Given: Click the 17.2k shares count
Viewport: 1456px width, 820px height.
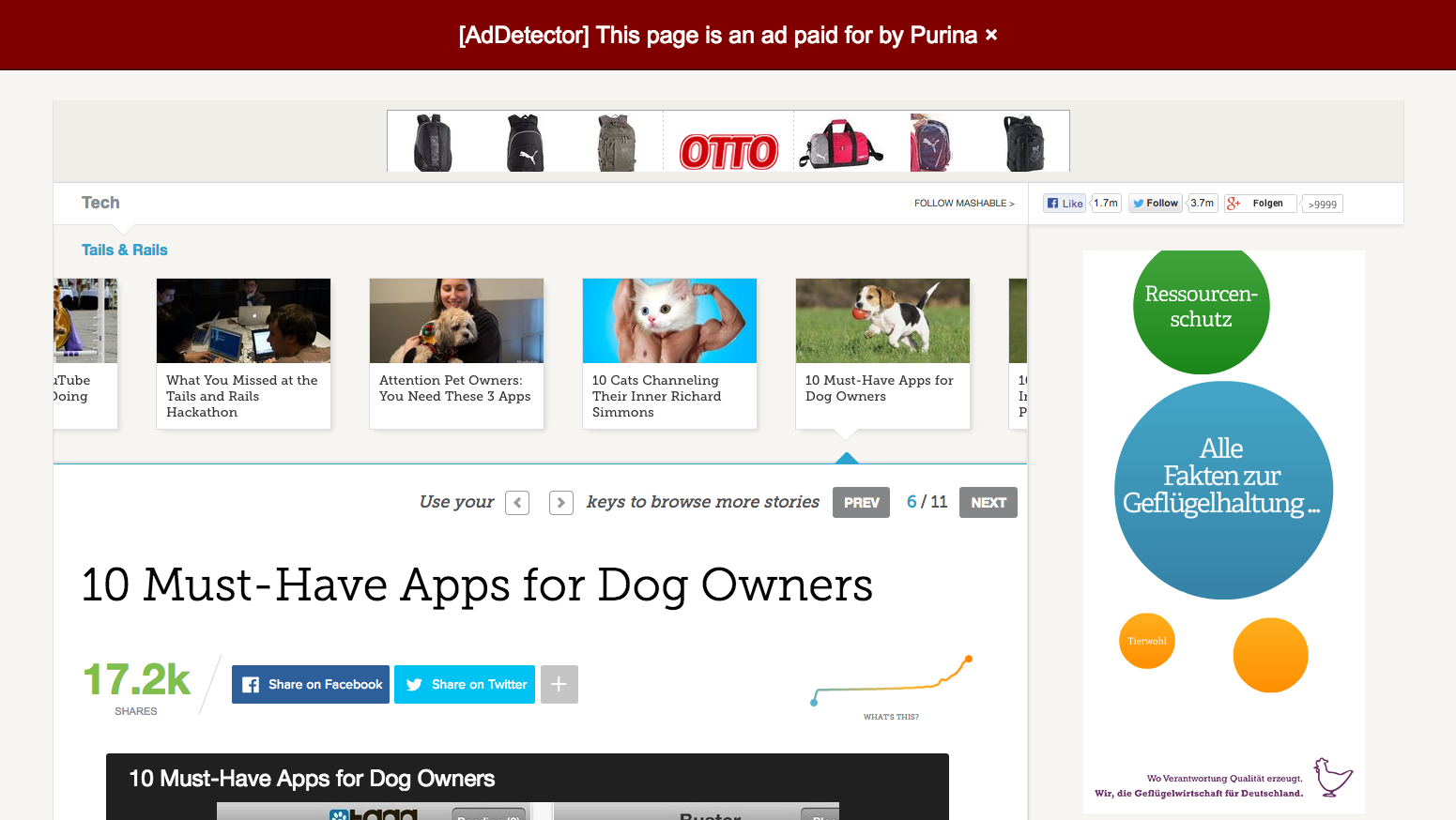Looking at the screenshot, I should point(136,679).
